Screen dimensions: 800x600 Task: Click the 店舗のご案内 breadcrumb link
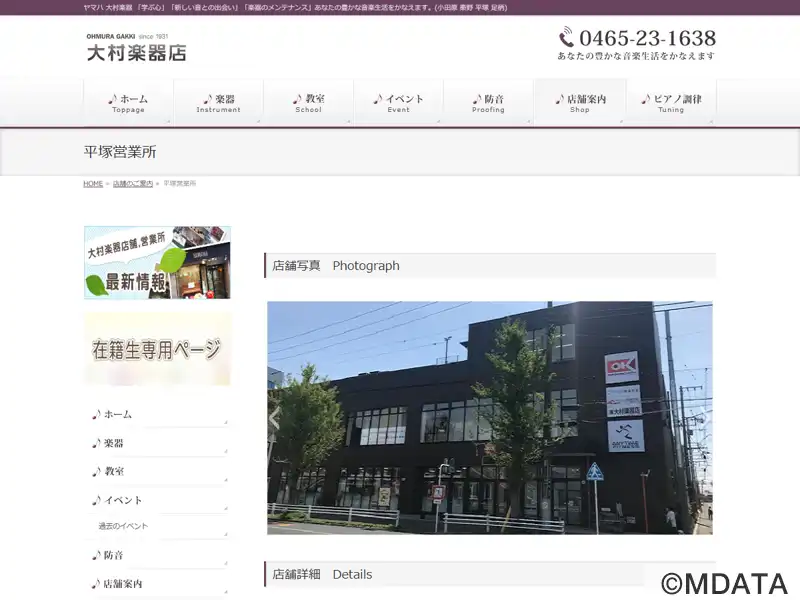[x=133, y=184]
